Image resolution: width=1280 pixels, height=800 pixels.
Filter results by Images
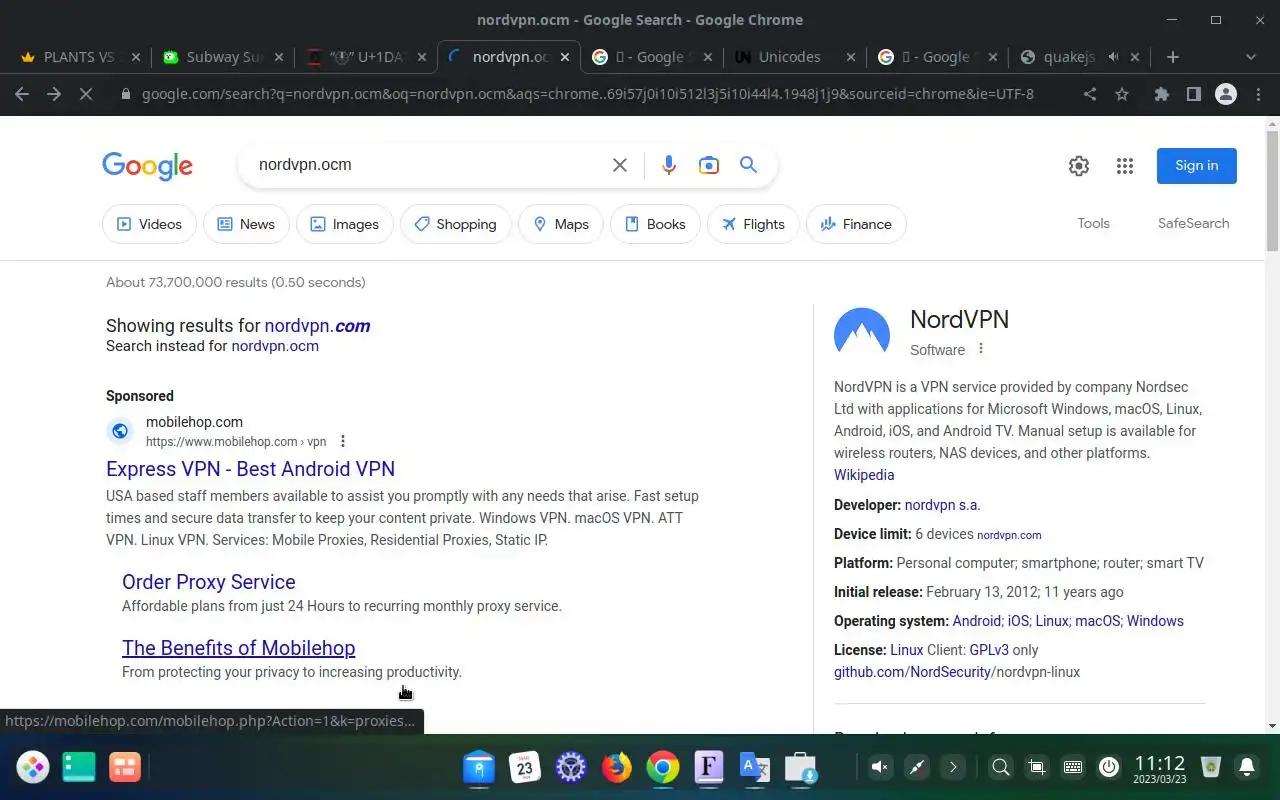pyautogui.click(x=344, y=224)
